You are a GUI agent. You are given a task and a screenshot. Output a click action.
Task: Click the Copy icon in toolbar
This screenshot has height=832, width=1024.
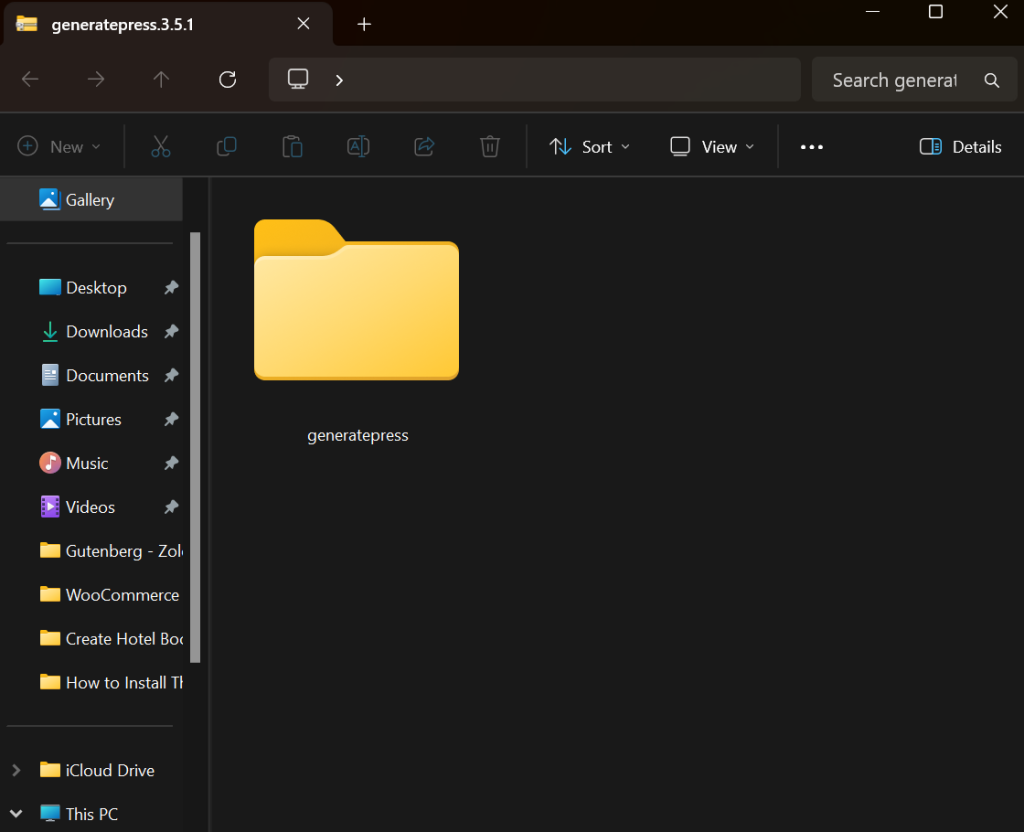(x=226, y=147)
